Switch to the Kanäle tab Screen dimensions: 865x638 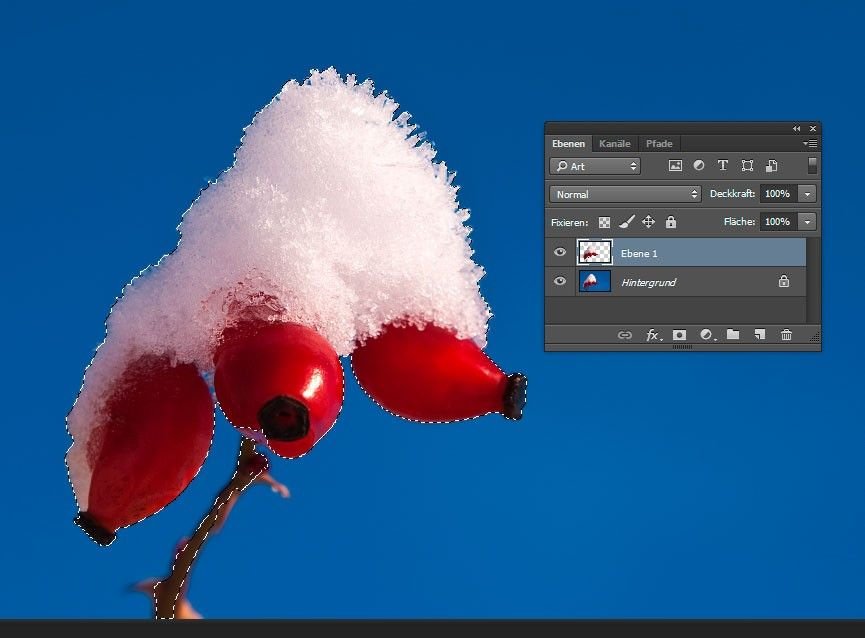click(615, 143)
